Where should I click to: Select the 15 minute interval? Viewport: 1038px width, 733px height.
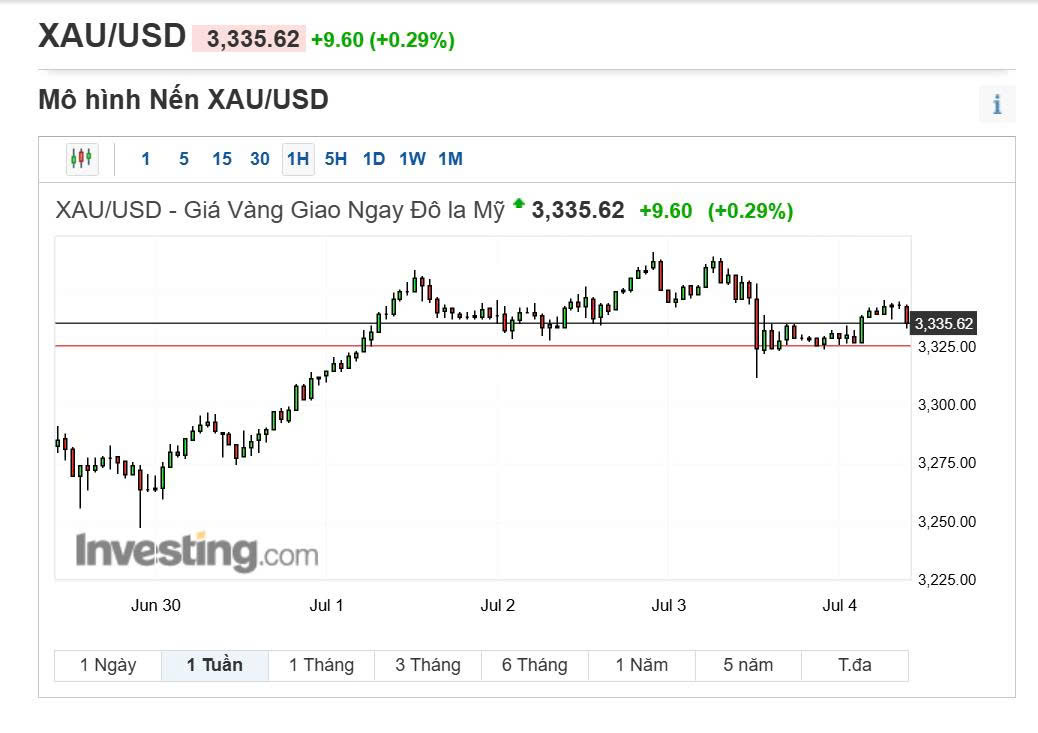point(222,159)
